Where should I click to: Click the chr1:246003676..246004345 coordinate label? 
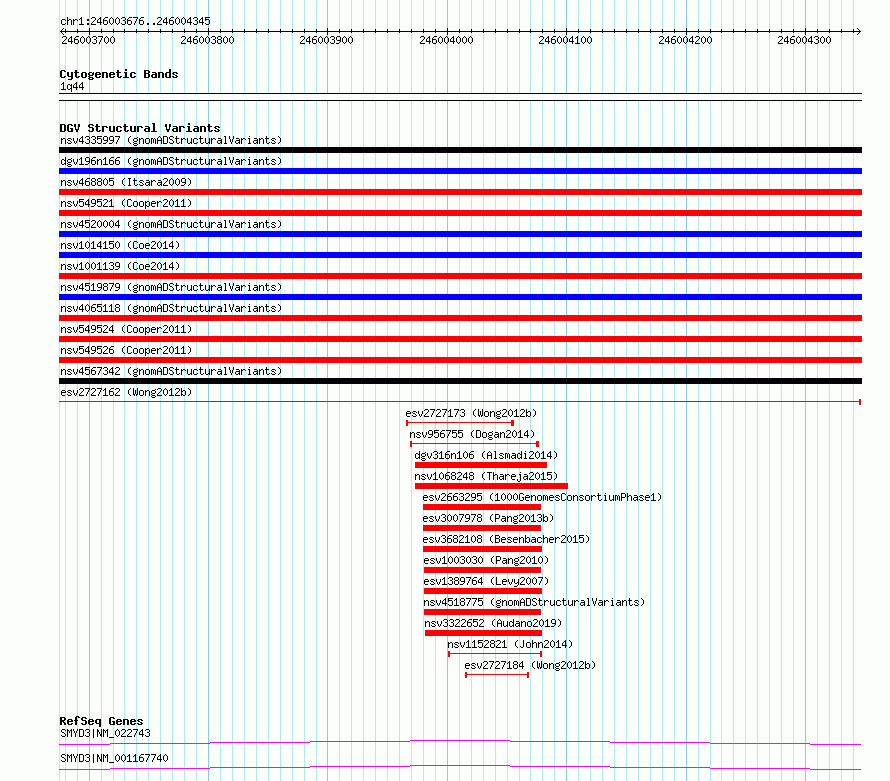(135, 21)
